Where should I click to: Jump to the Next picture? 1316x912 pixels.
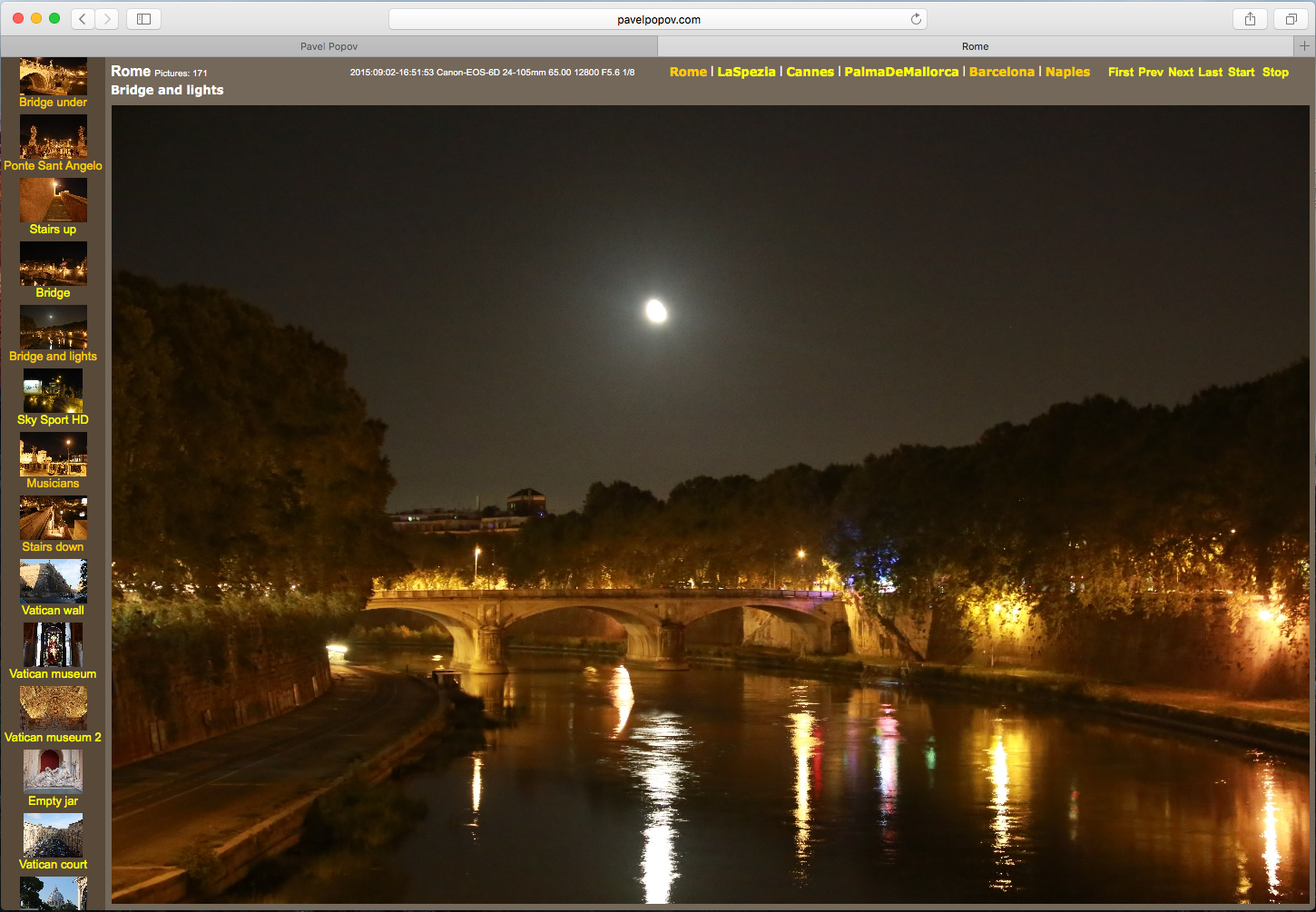[1181, 73]
